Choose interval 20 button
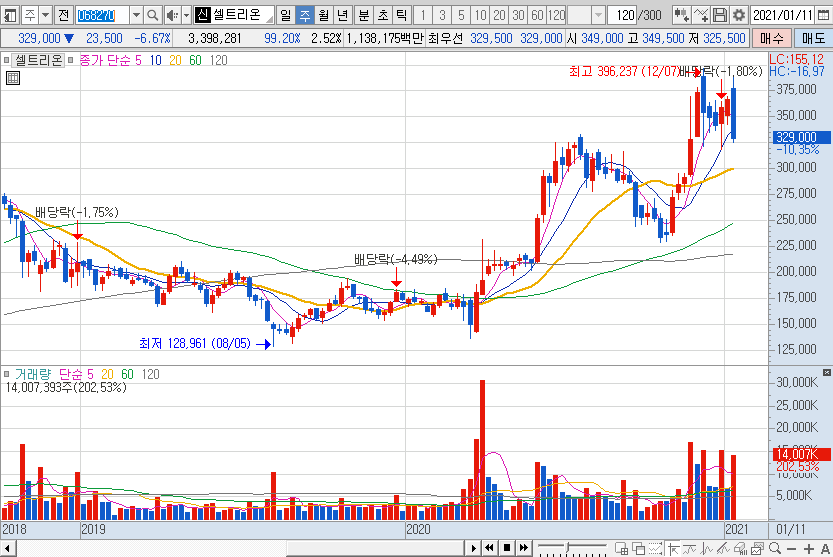This screenshot has height=557, width=833. tap(499, 15)
